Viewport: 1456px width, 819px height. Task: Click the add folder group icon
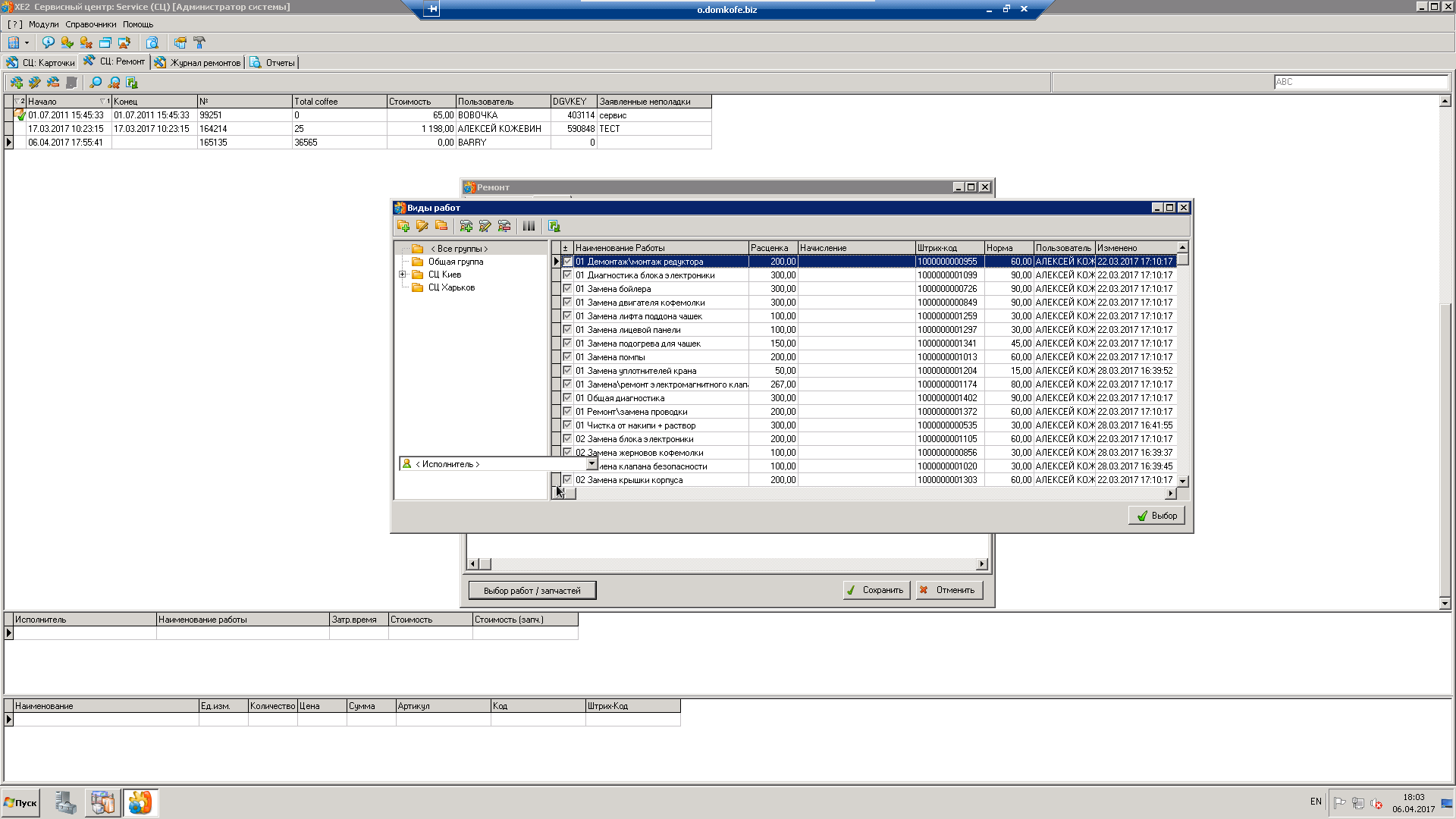(x=403, y=226)
